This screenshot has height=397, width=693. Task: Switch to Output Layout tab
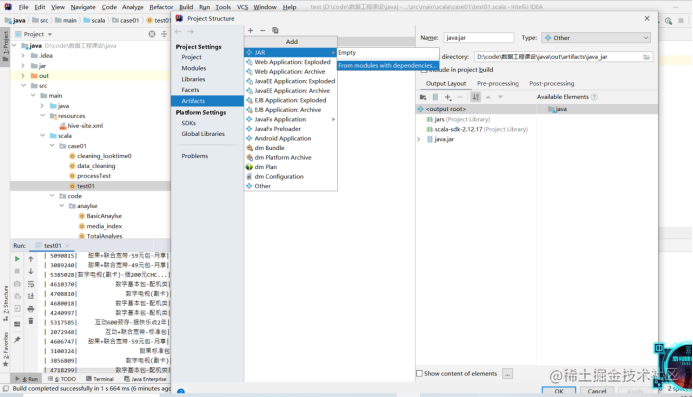pyautogui.click(x=446, y=84)
